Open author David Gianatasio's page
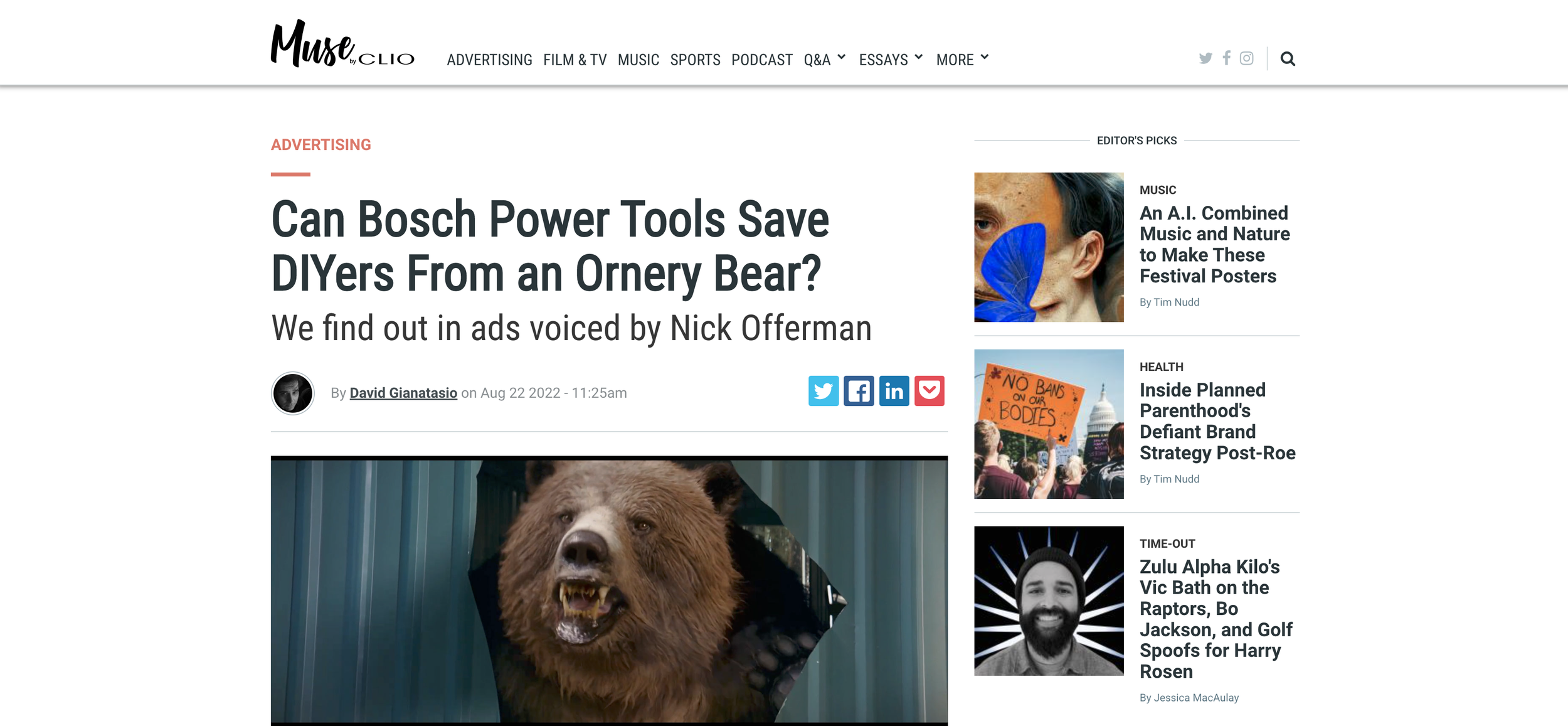 (403, 393)
